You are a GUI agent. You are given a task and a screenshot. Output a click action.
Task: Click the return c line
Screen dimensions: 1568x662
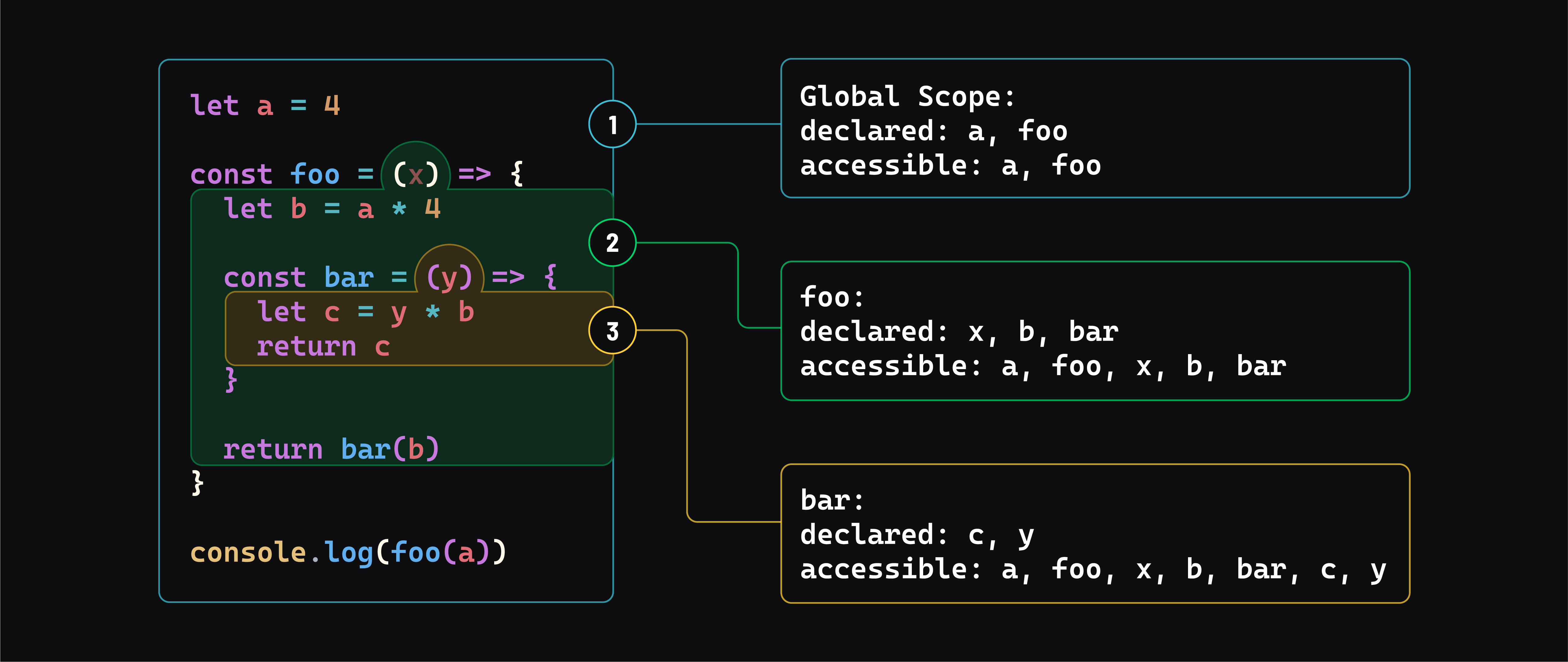[323, 346]
